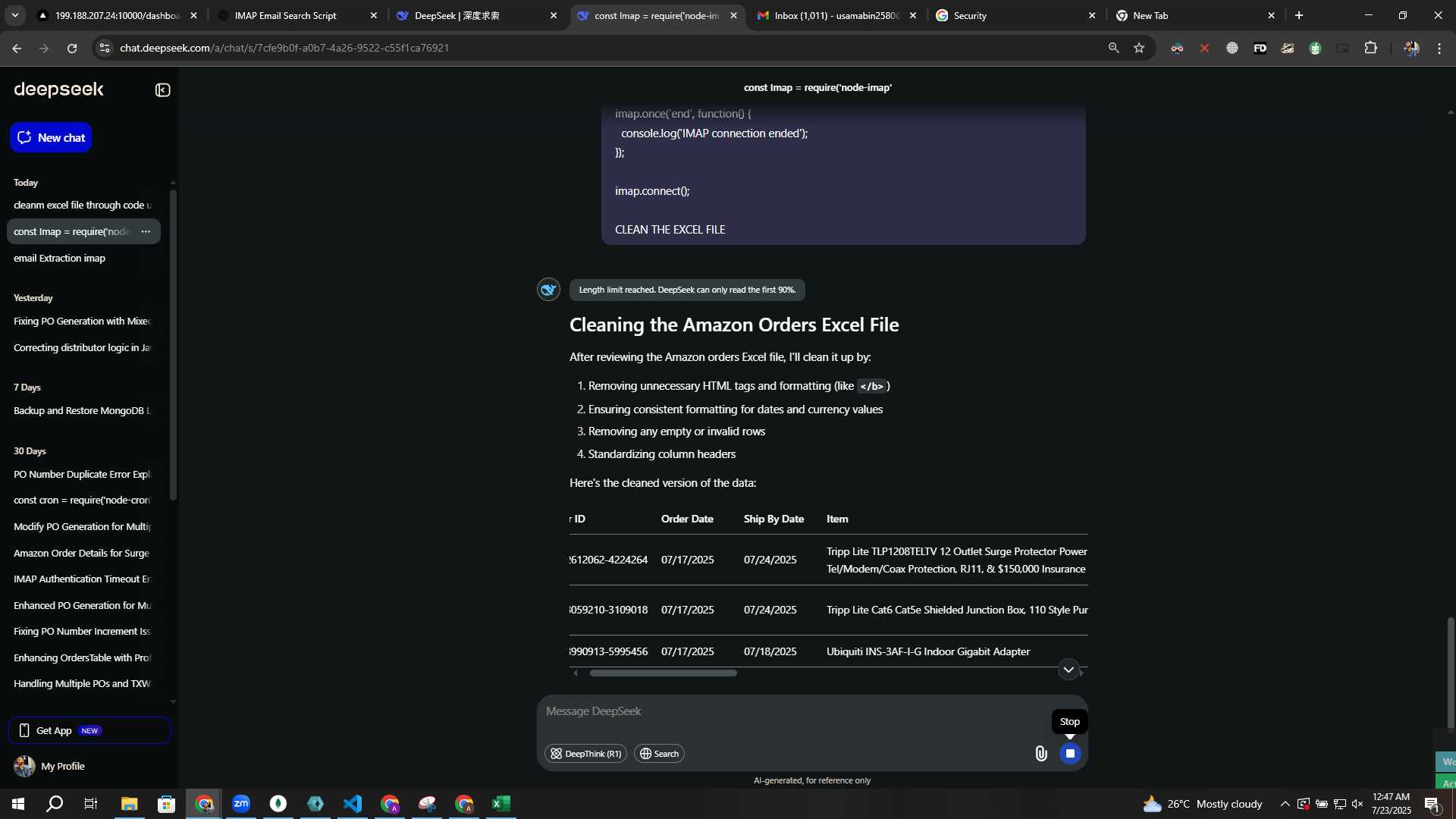Attach a file with paperclip icon
Viewport: 1456px width, 819px height.
(x=1040, y=753)
